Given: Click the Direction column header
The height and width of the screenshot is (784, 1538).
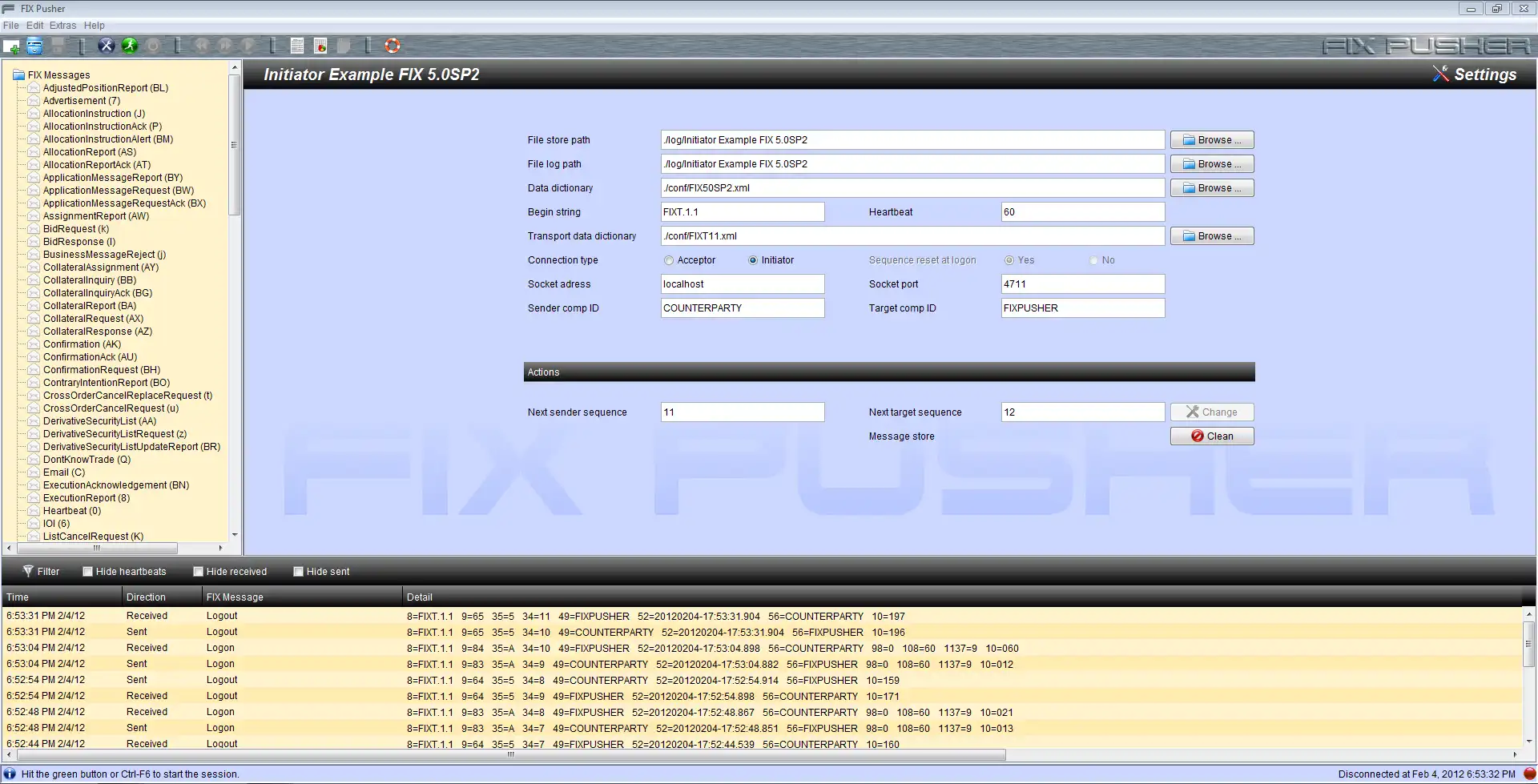Looking at the screenshot, I should pyautogui.click(x=162, y=597).
